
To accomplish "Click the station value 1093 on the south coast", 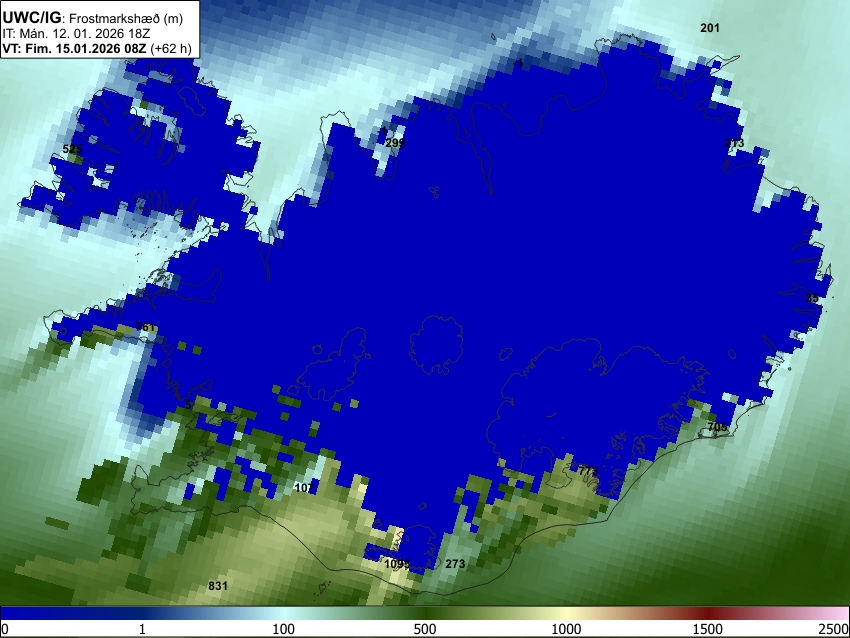I will (397, 564).
